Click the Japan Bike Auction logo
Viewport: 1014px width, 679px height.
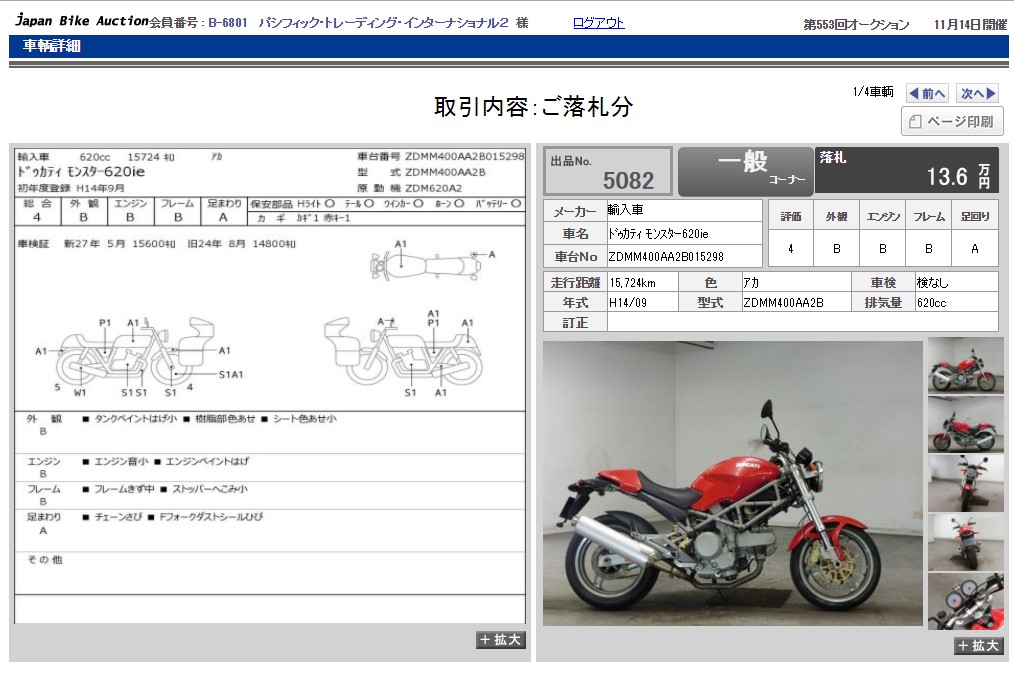click(81, 21)
